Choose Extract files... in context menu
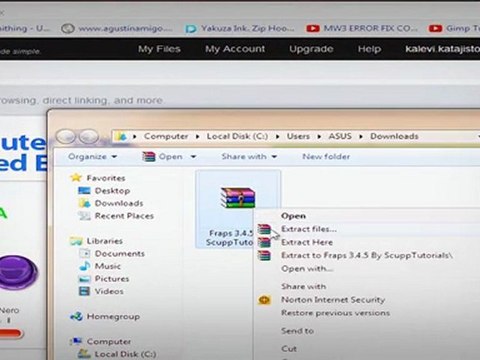This screenshot has height=360, width=480. coord(309,229)
